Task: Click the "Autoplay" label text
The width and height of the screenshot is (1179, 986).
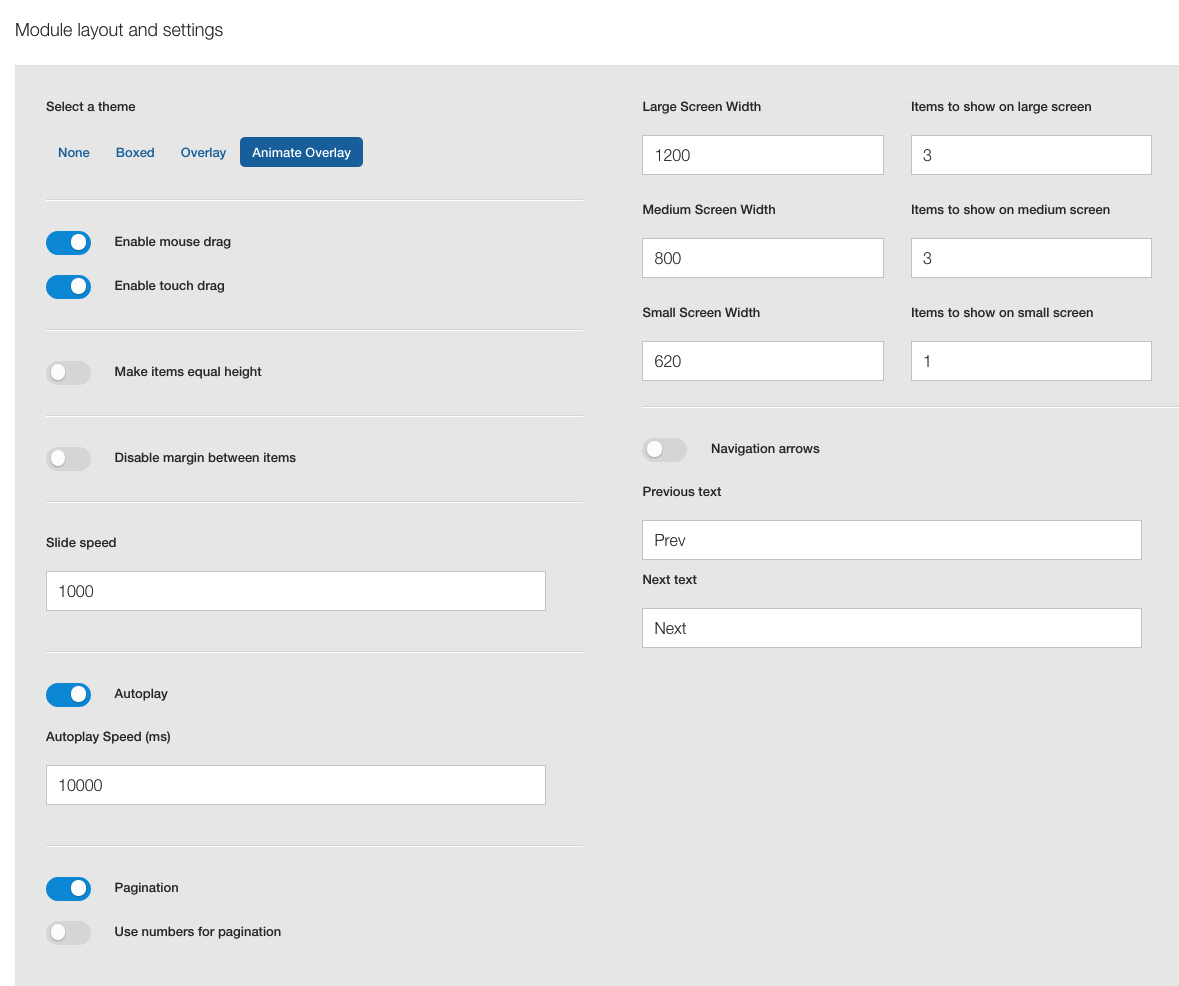Action: point(141,693)
